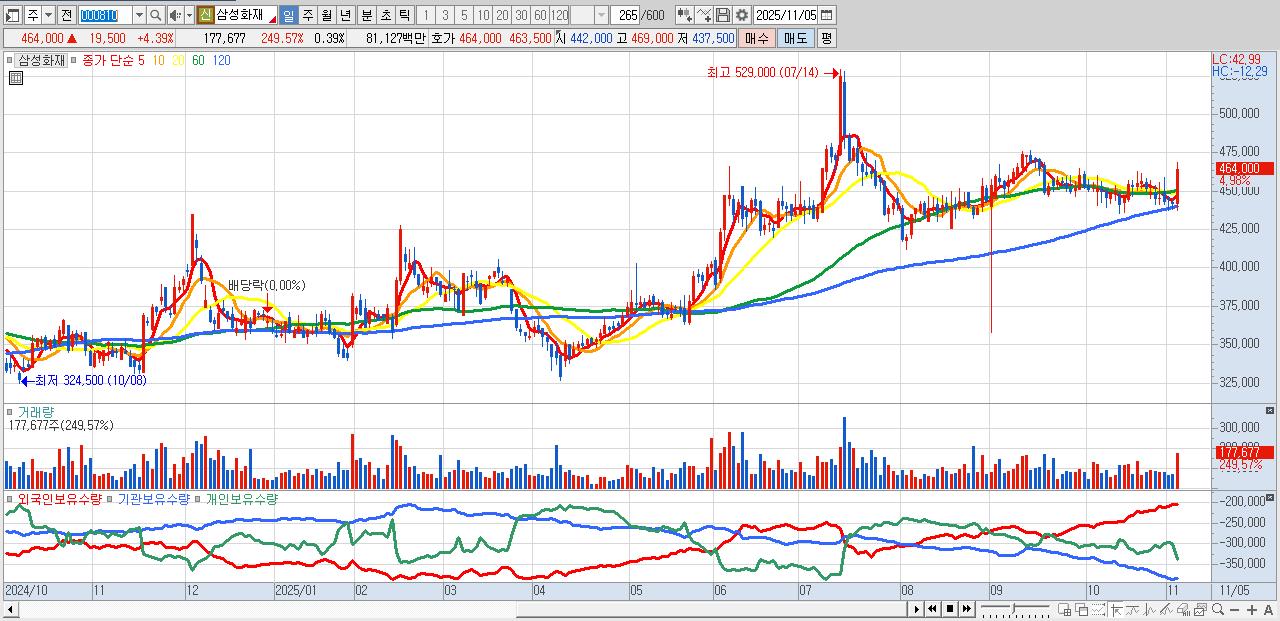This screenshot has width=1280, height=621.
Task: Click the green 신 badge icon
Action: [x=205, y=15]
